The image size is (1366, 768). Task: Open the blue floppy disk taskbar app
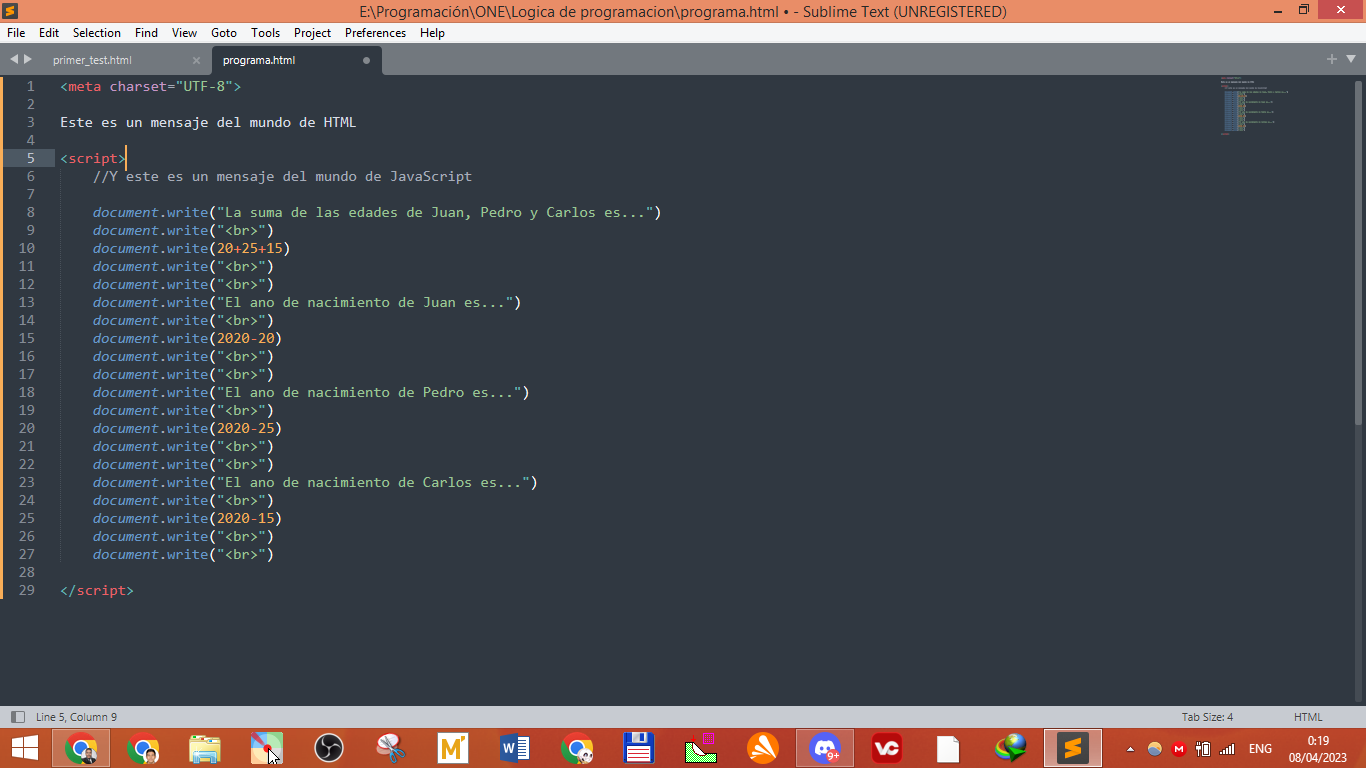coord(639,748)
